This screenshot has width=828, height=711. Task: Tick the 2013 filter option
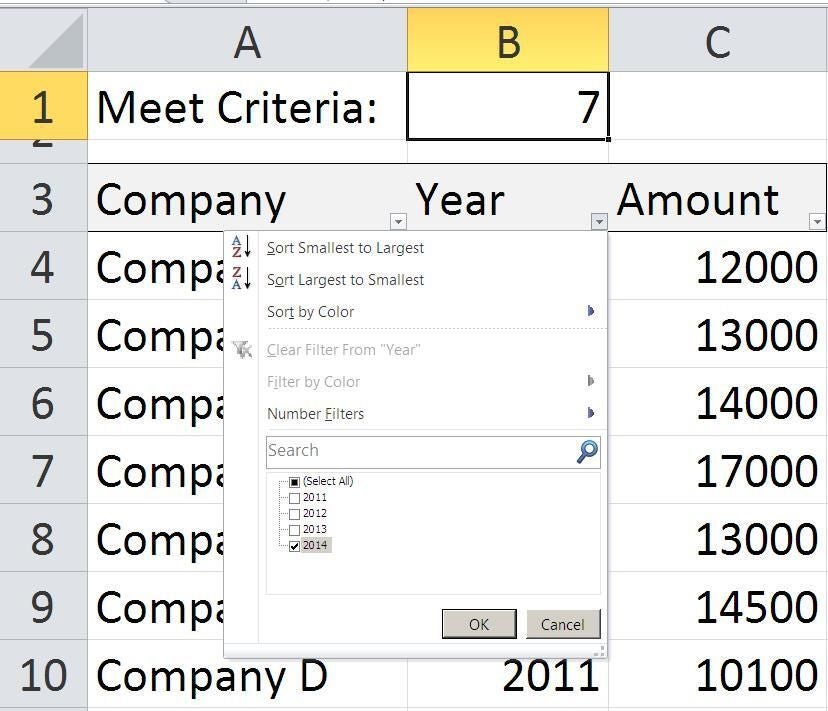tap(294, 530)
